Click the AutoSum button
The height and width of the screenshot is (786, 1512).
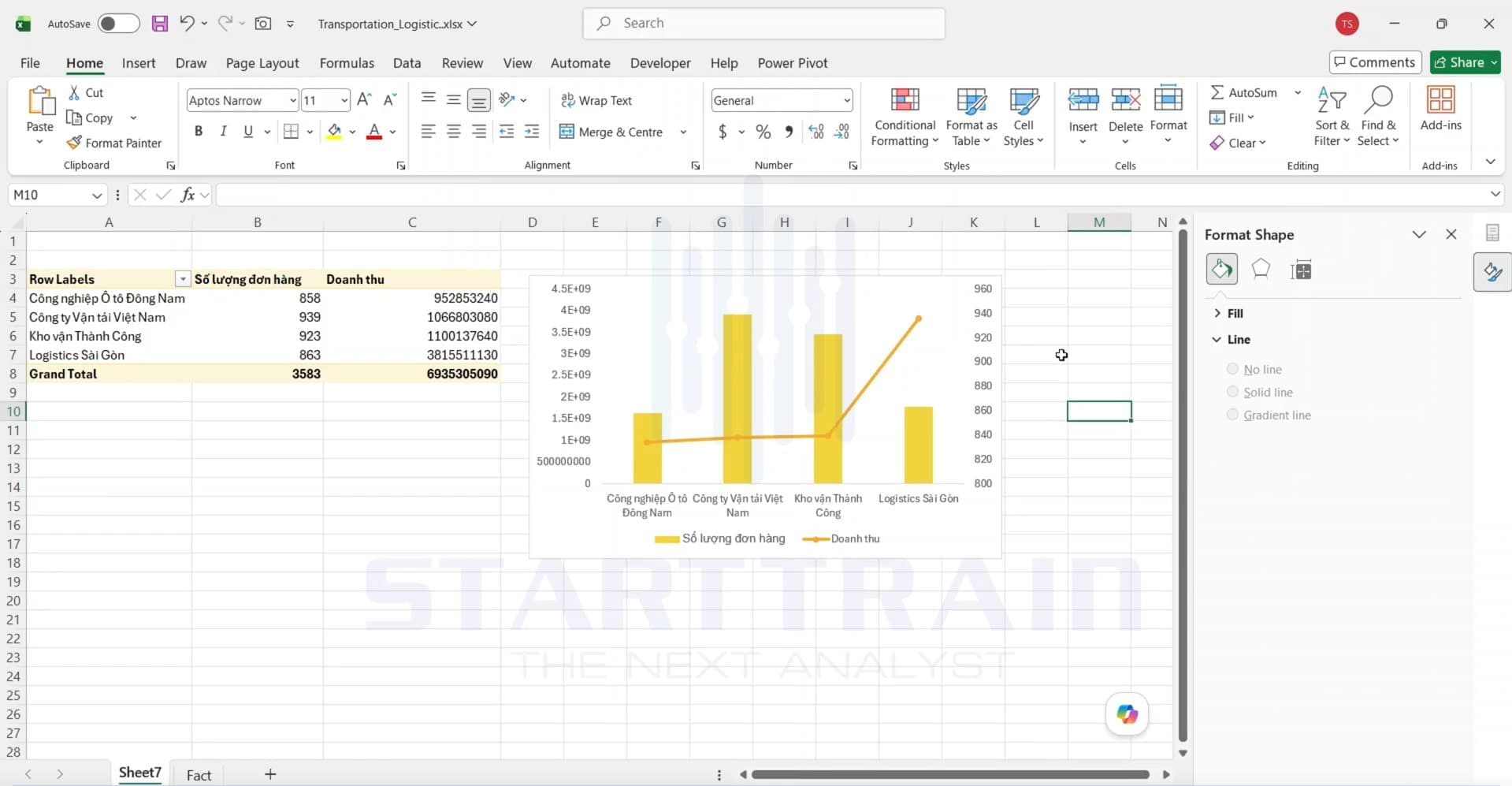(1244, 92)
